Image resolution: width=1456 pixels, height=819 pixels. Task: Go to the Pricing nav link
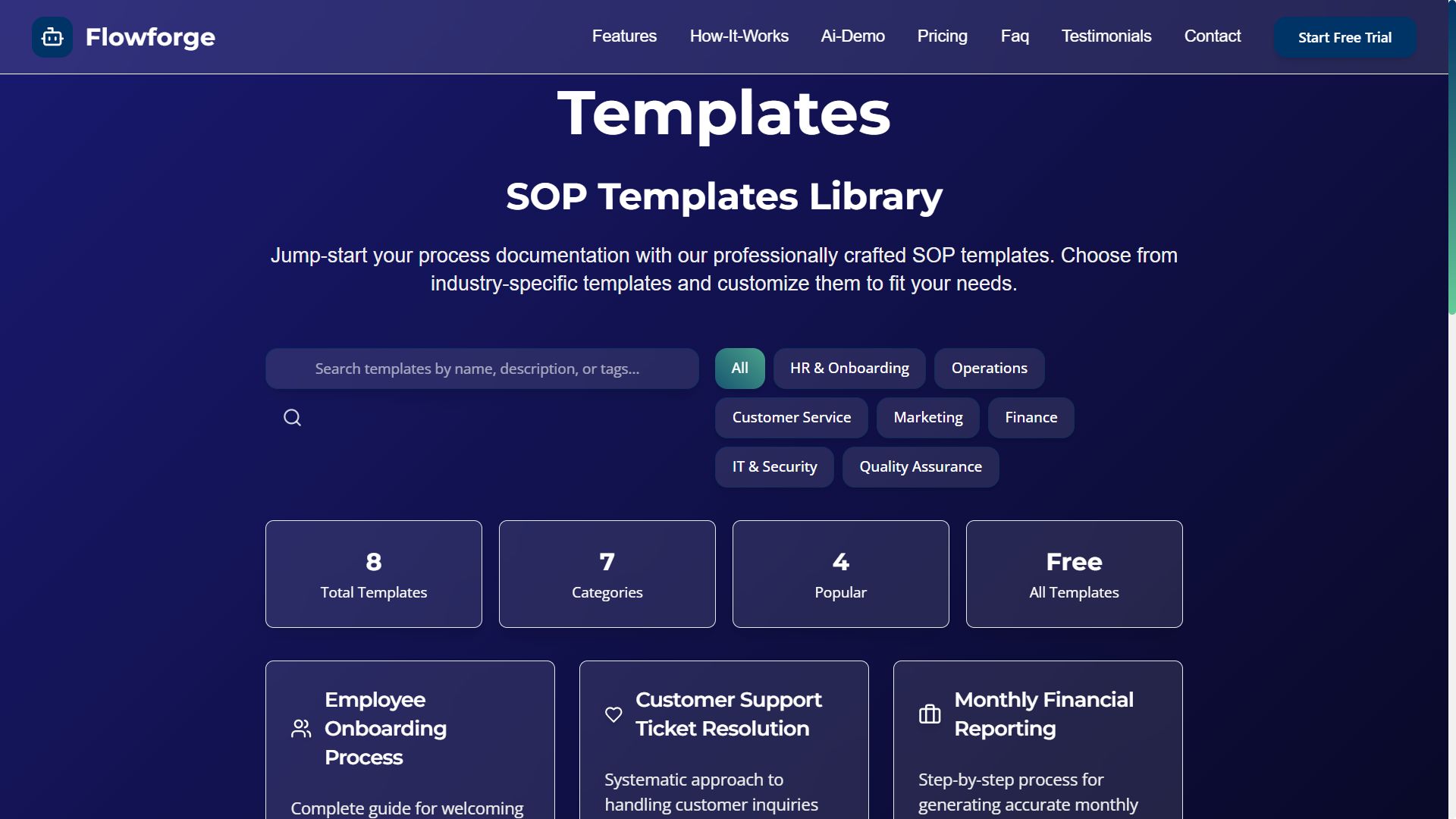[x=942, y=36]
